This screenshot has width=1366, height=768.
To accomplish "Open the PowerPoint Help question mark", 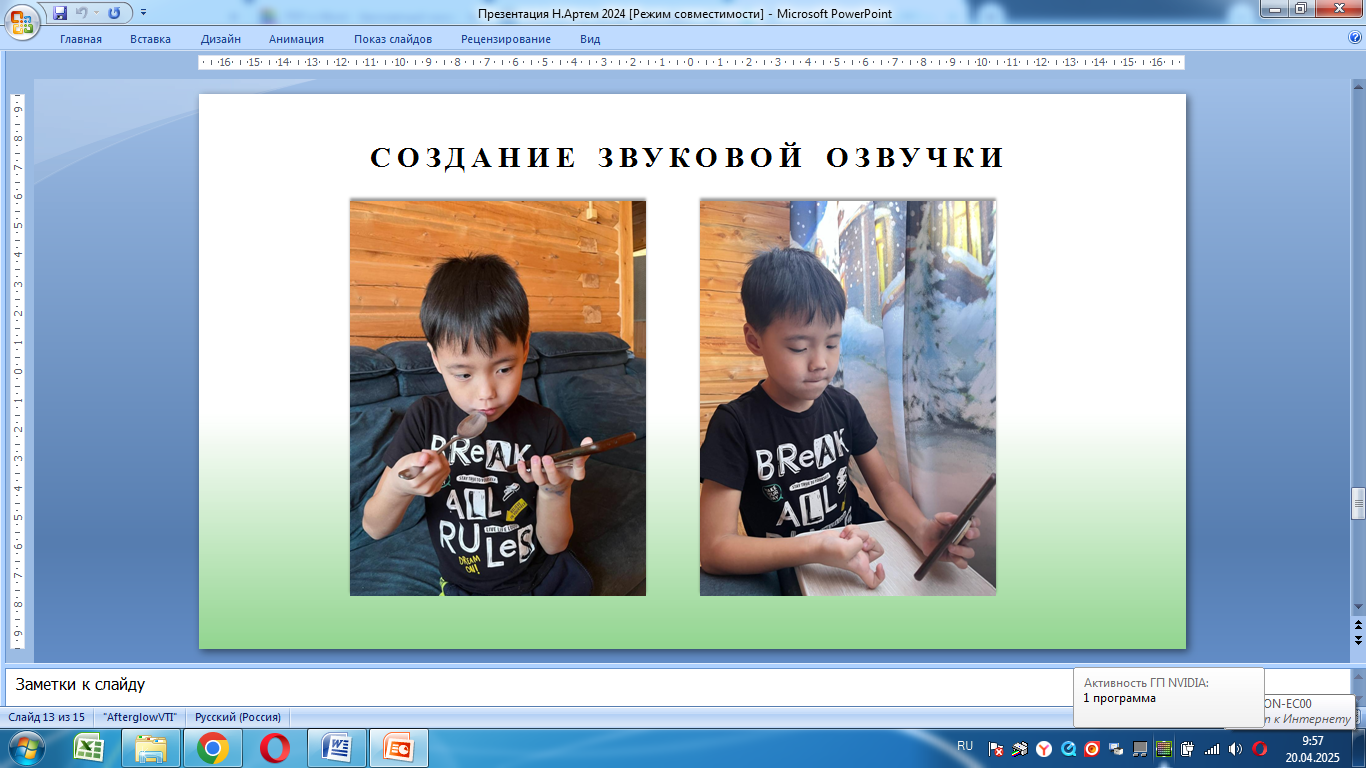I will point(1355,38).
